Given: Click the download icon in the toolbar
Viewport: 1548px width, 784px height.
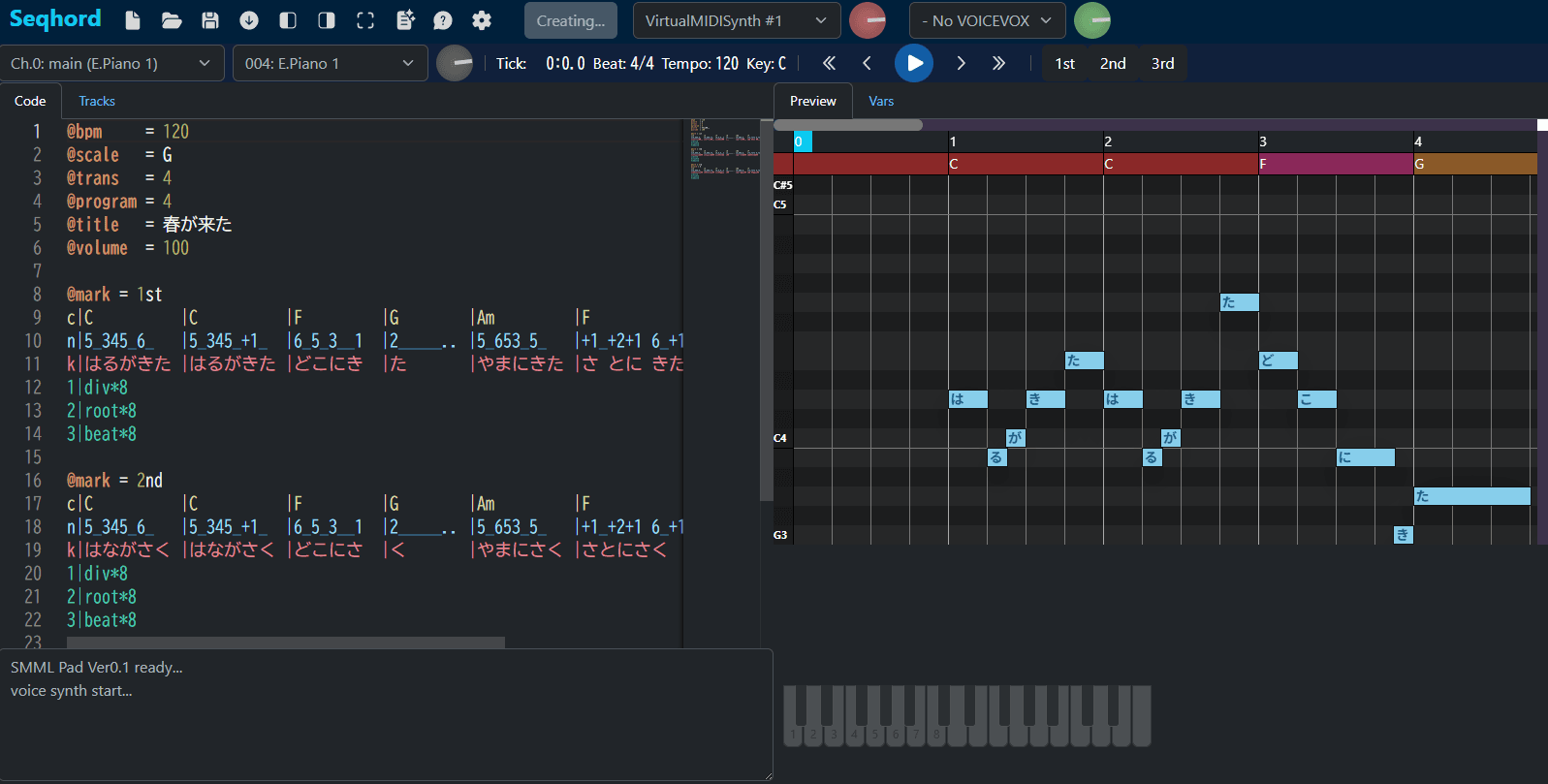Looking at the screenshot, I should 249,20.
